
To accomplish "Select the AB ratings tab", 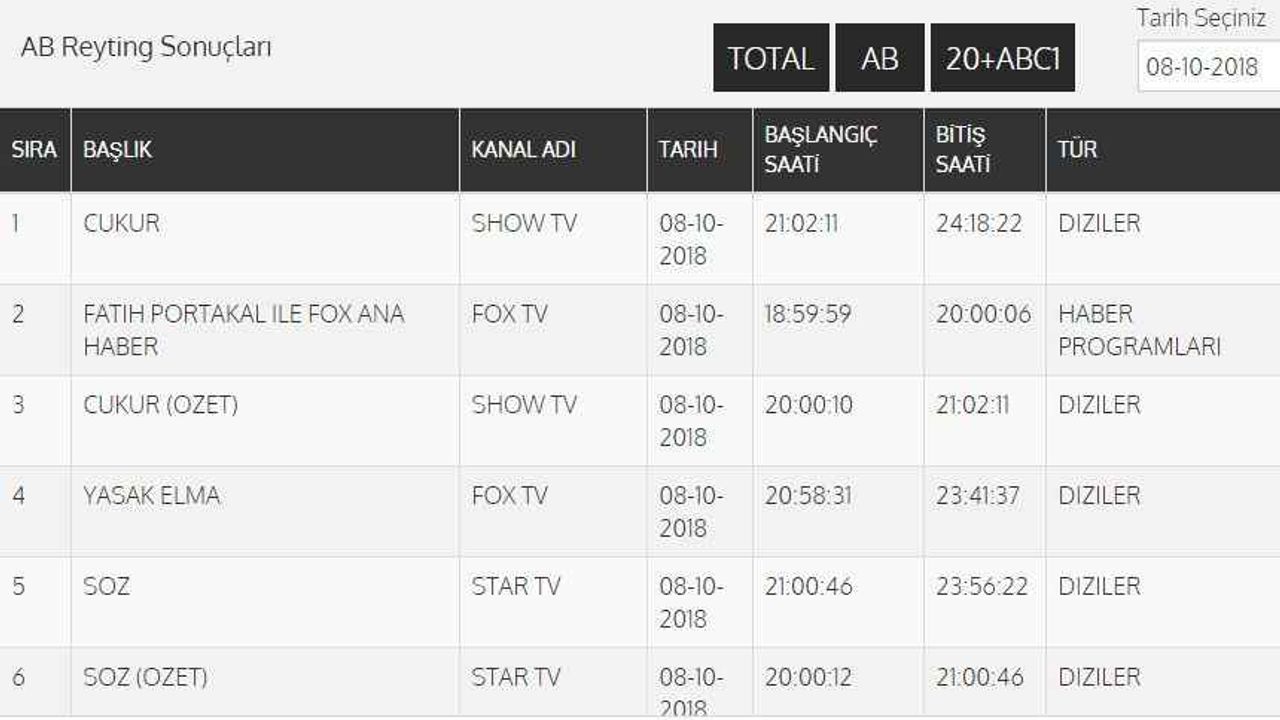I will point(879,58).
